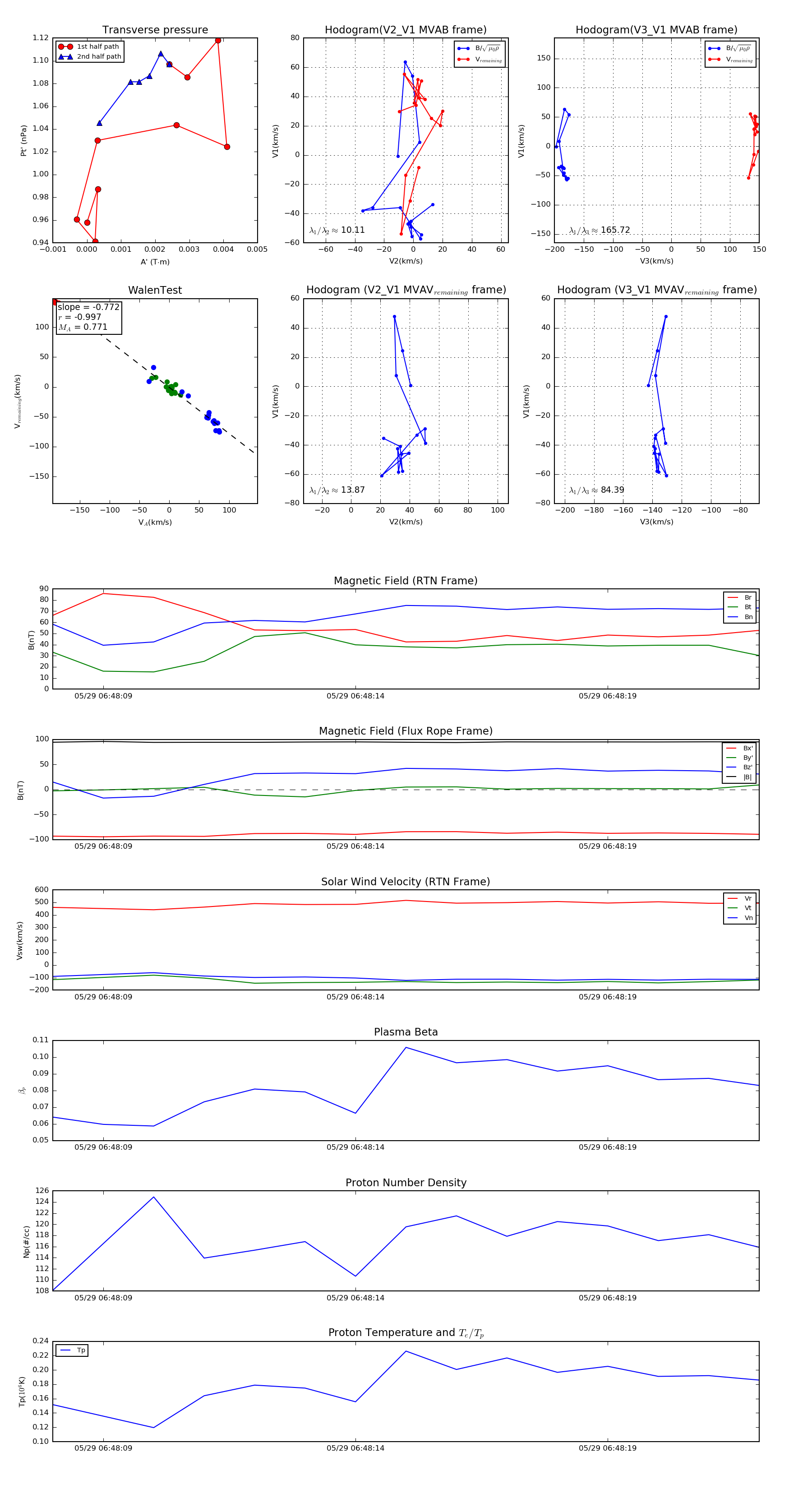The width and height of the screenshot is (812, 1489).
Task: Click "MA = 0.771" in WalenTest box
Action: click(x=83, y=327)
